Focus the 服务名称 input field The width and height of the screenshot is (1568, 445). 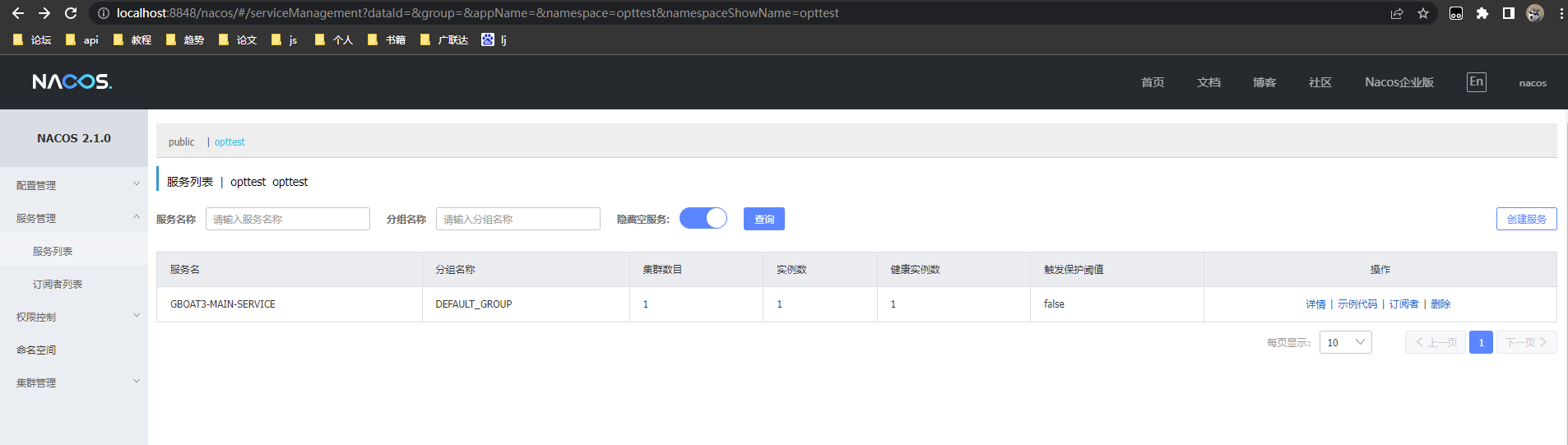(x=288, y=219)
